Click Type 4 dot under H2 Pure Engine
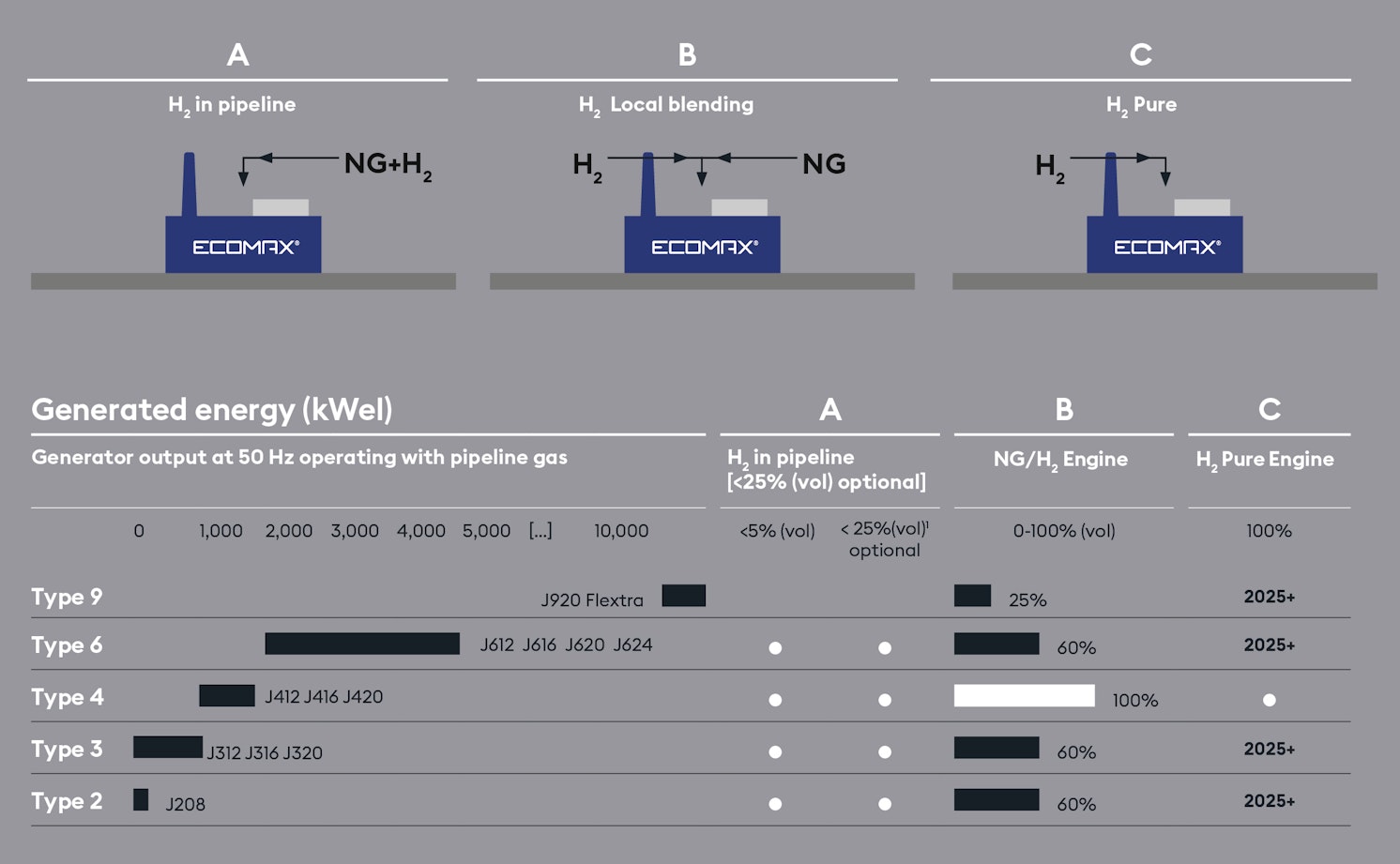The image size is (1400, 864). [x=1270, y=700]
